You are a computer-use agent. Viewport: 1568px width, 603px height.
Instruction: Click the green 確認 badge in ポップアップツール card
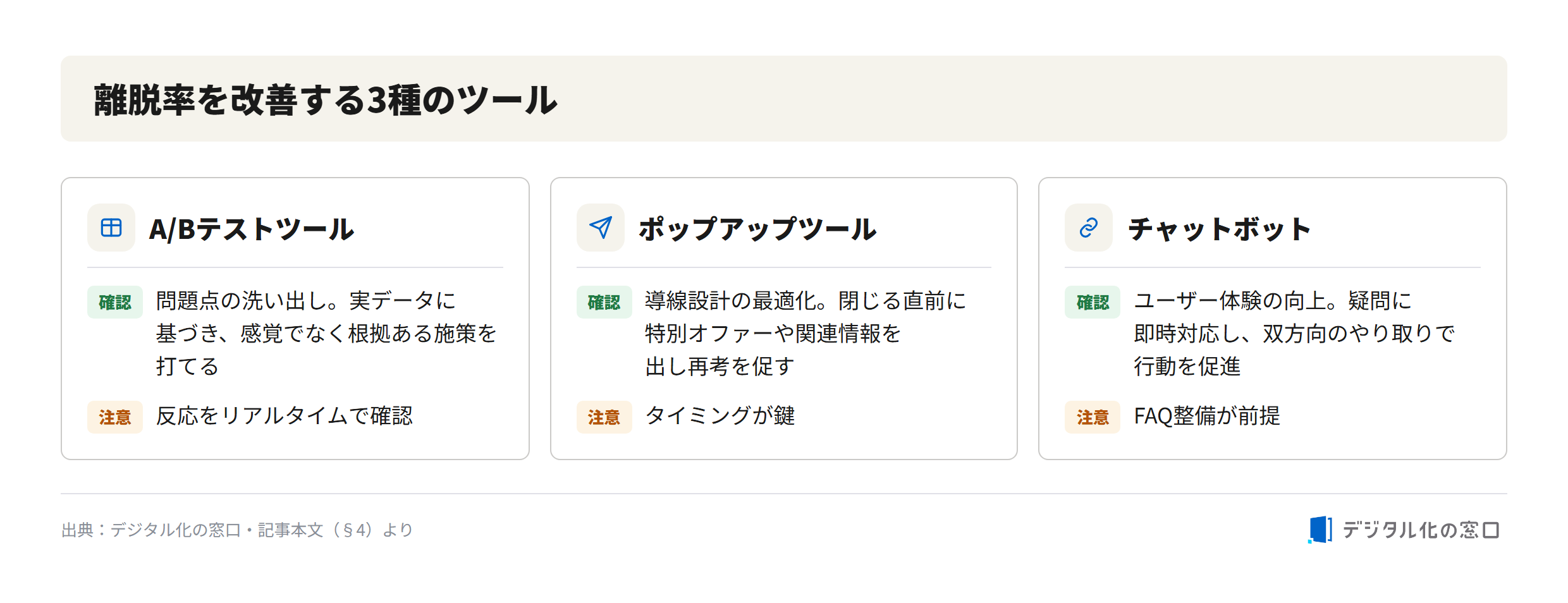coord(604,302)
